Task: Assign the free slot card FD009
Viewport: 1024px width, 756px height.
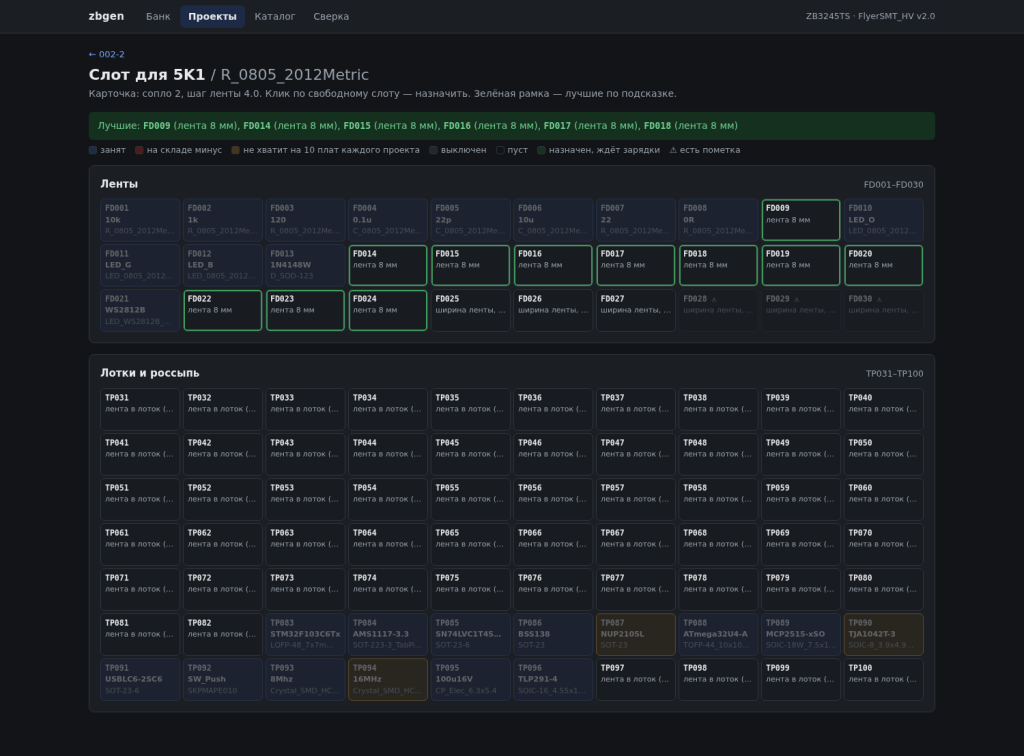Action: point(801,220)
